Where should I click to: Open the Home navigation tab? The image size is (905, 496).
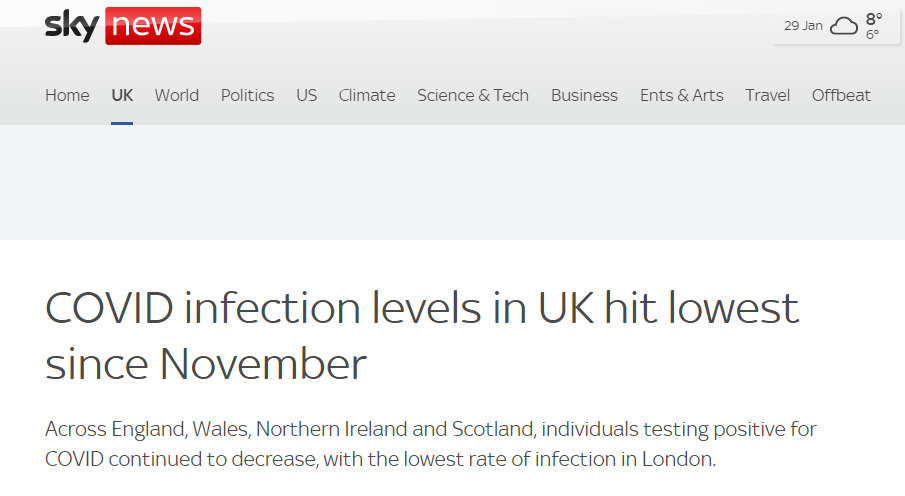pos(67,95)
